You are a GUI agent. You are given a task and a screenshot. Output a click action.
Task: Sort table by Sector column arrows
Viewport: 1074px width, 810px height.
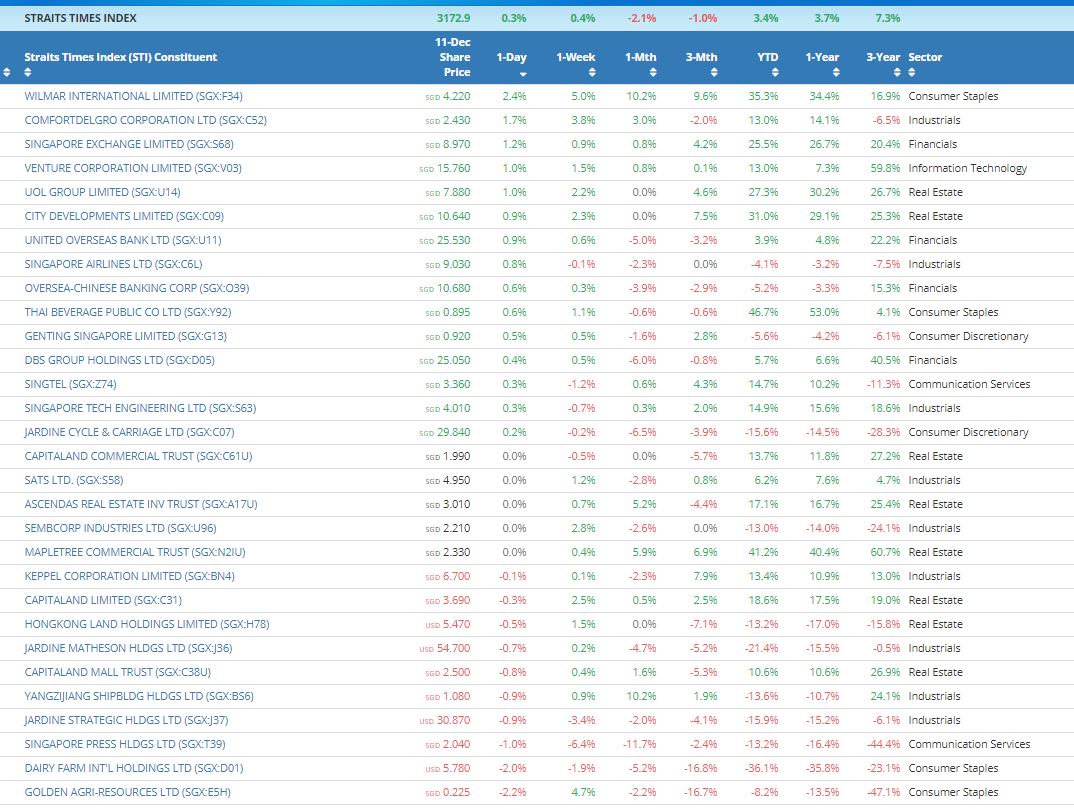(x=912, y=72)
